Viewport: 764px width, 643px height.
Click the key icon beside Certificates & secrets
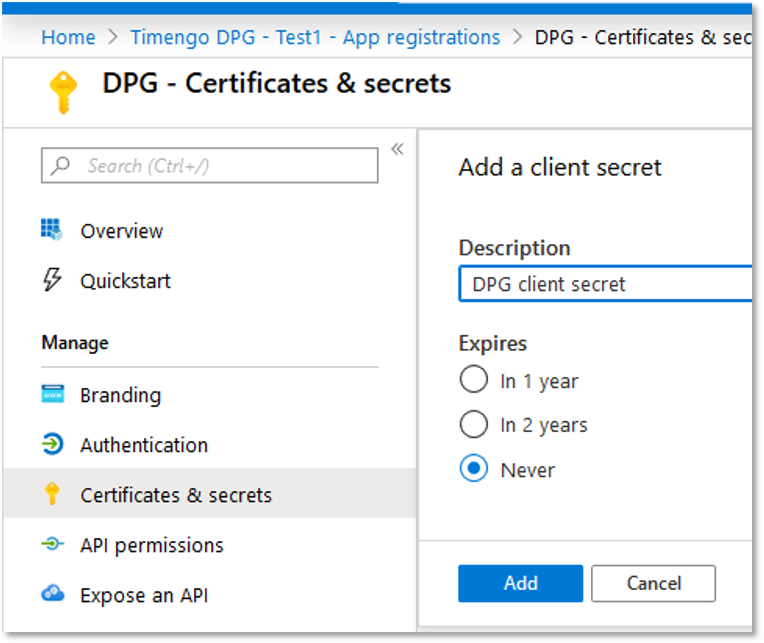pyautogui.click(x=52, y=494)
